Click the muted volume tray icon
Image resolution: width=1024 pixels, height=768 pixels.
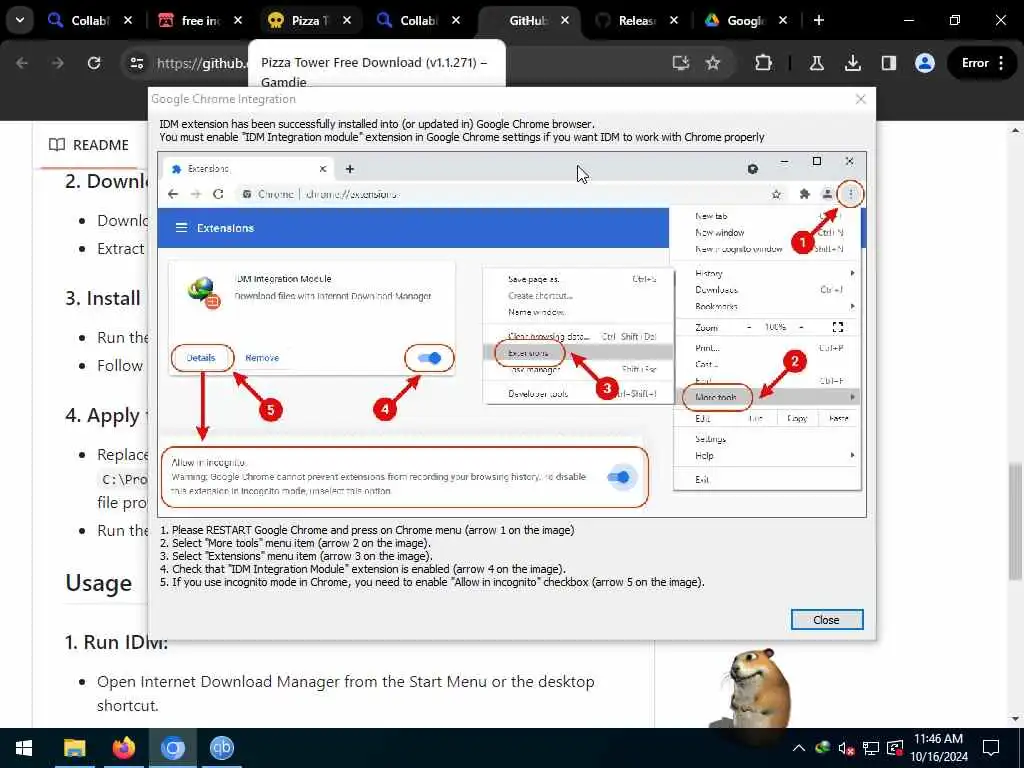[x=847, y=748]
